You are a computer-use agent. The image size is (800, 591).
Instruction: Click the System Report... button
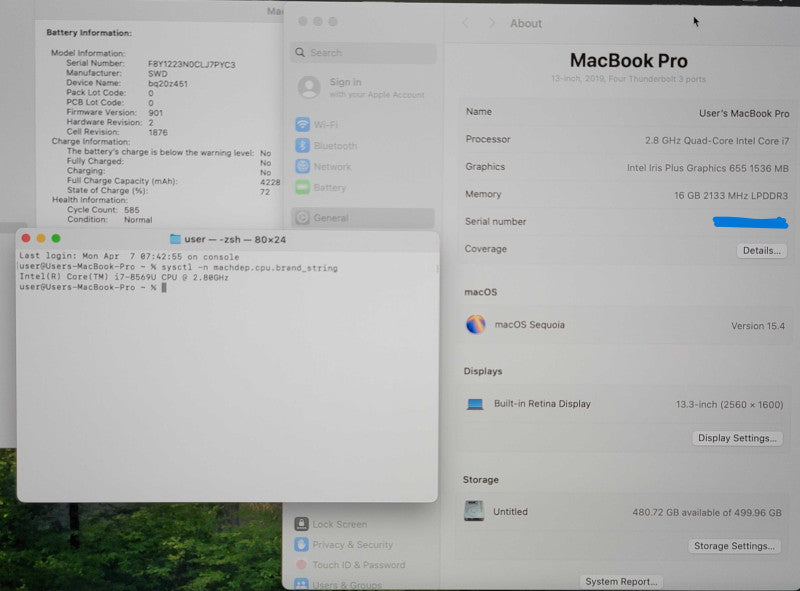point(621,581)
